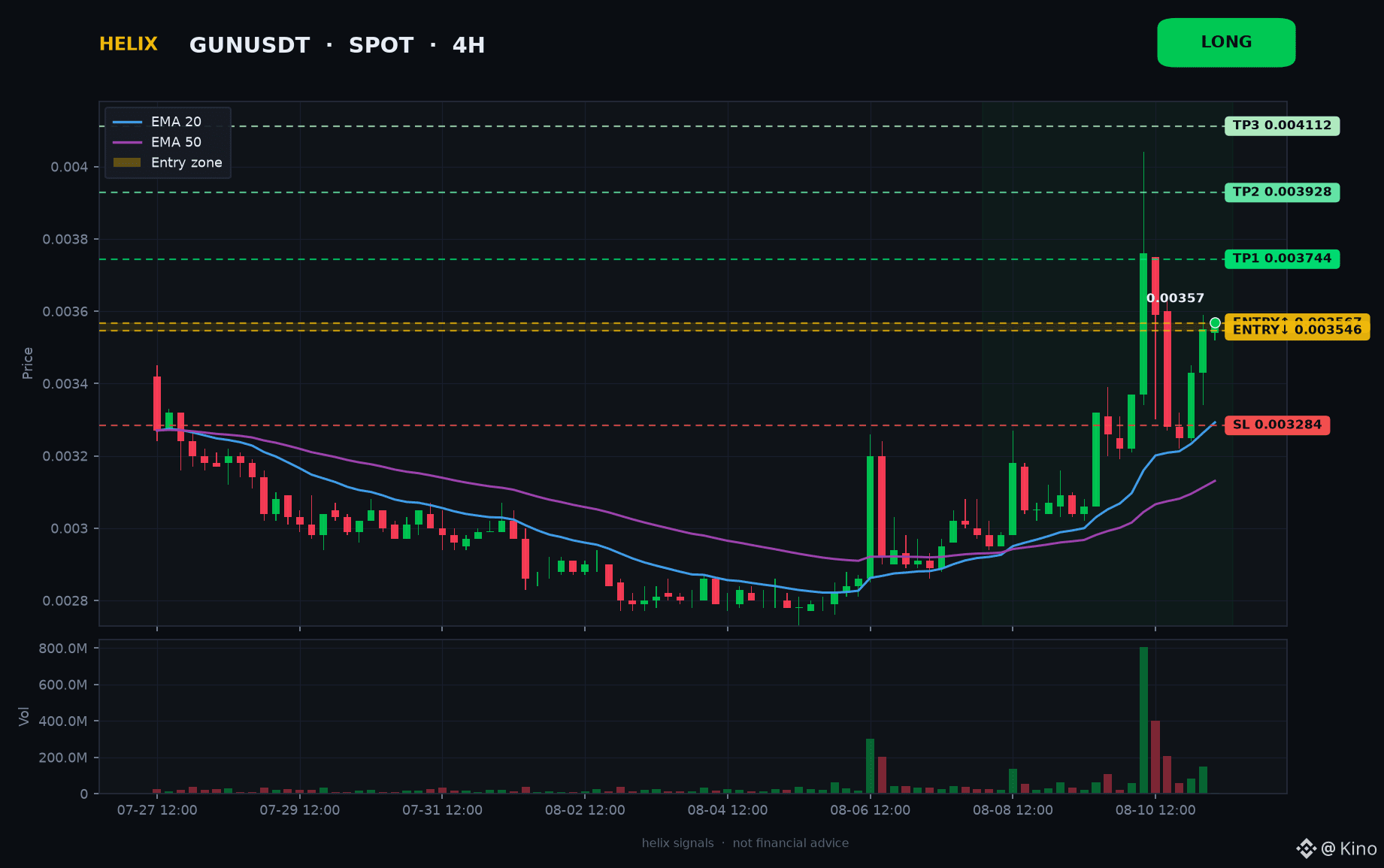This screenshot has width=1384, height=868.
Task: Click the purple EMA 50 legend line
Action: click(x=127, y=142)
